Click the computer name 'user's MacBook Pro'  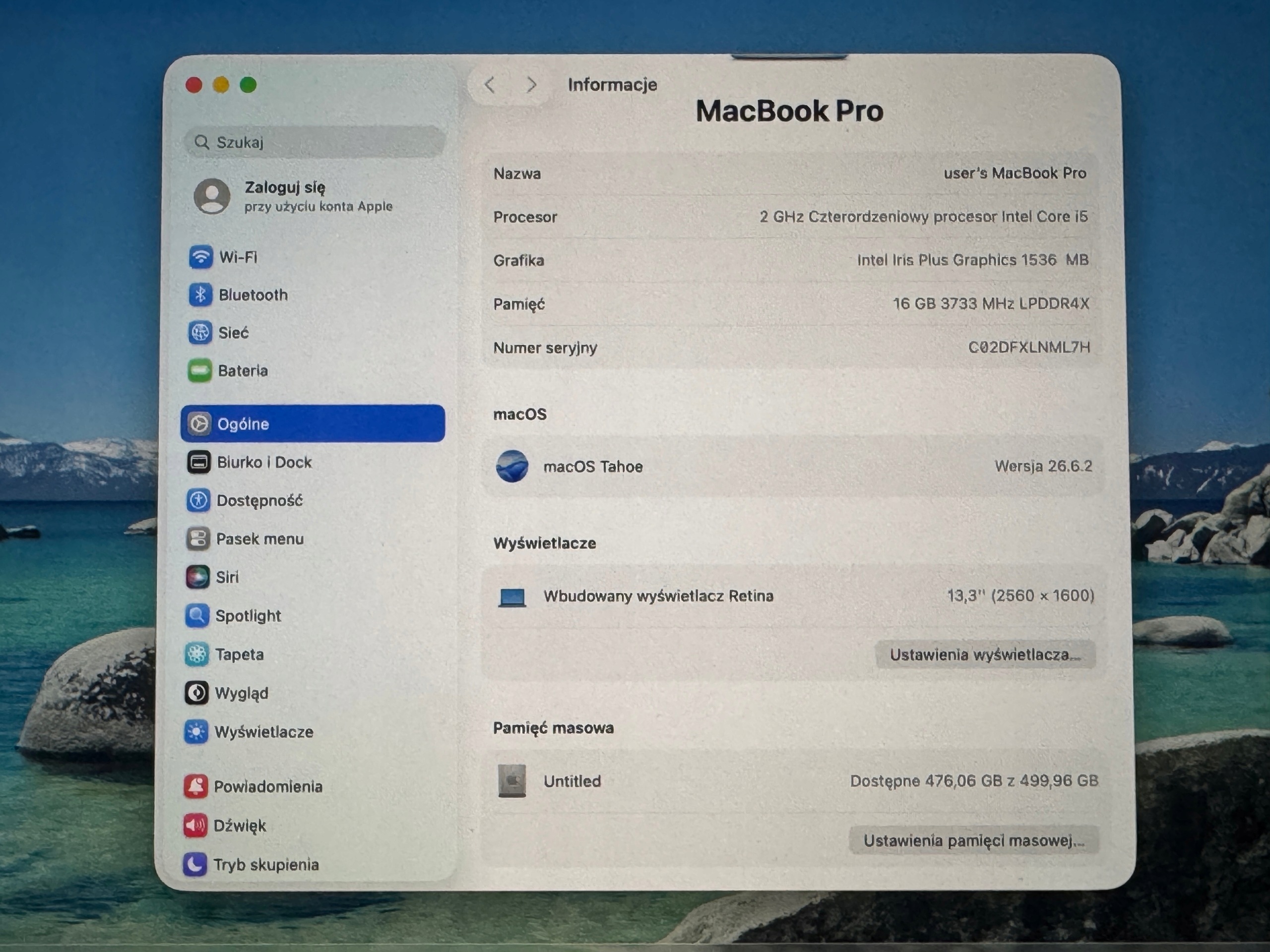(x=1015, y=173)
